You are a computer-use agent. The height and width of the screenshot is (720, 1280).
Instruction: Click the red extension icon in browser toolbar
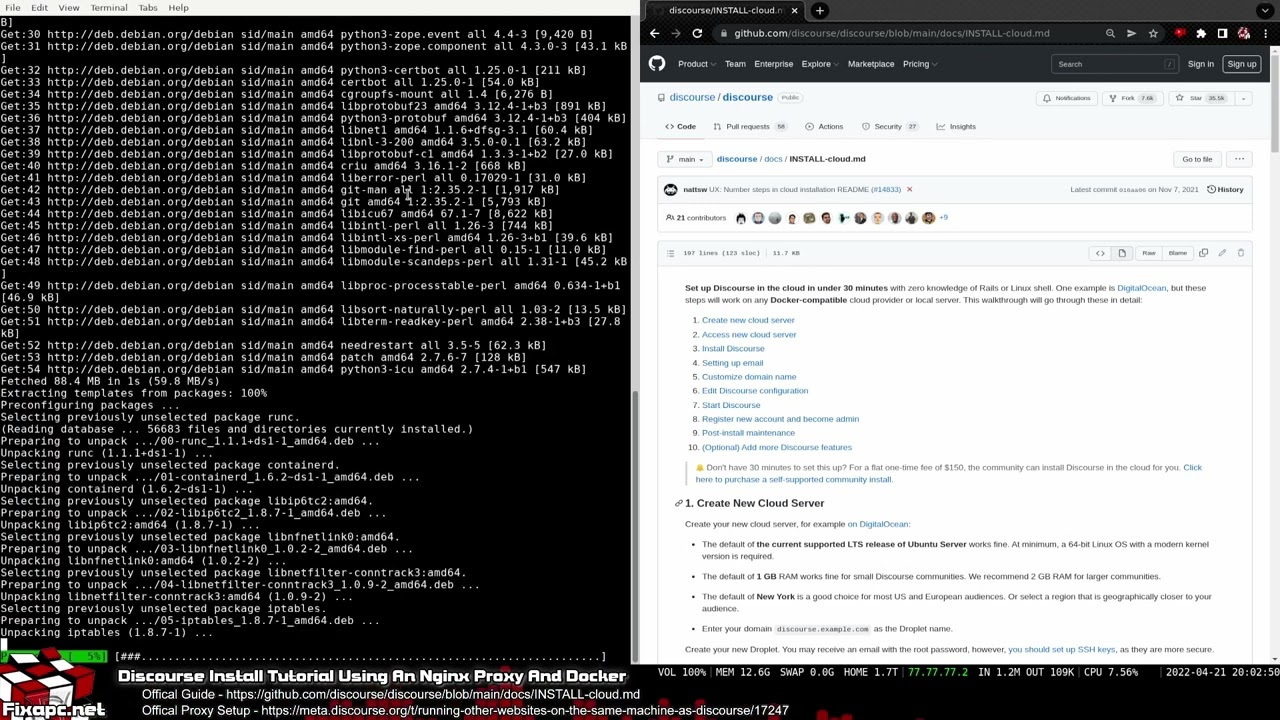(x=1180, y=33)
